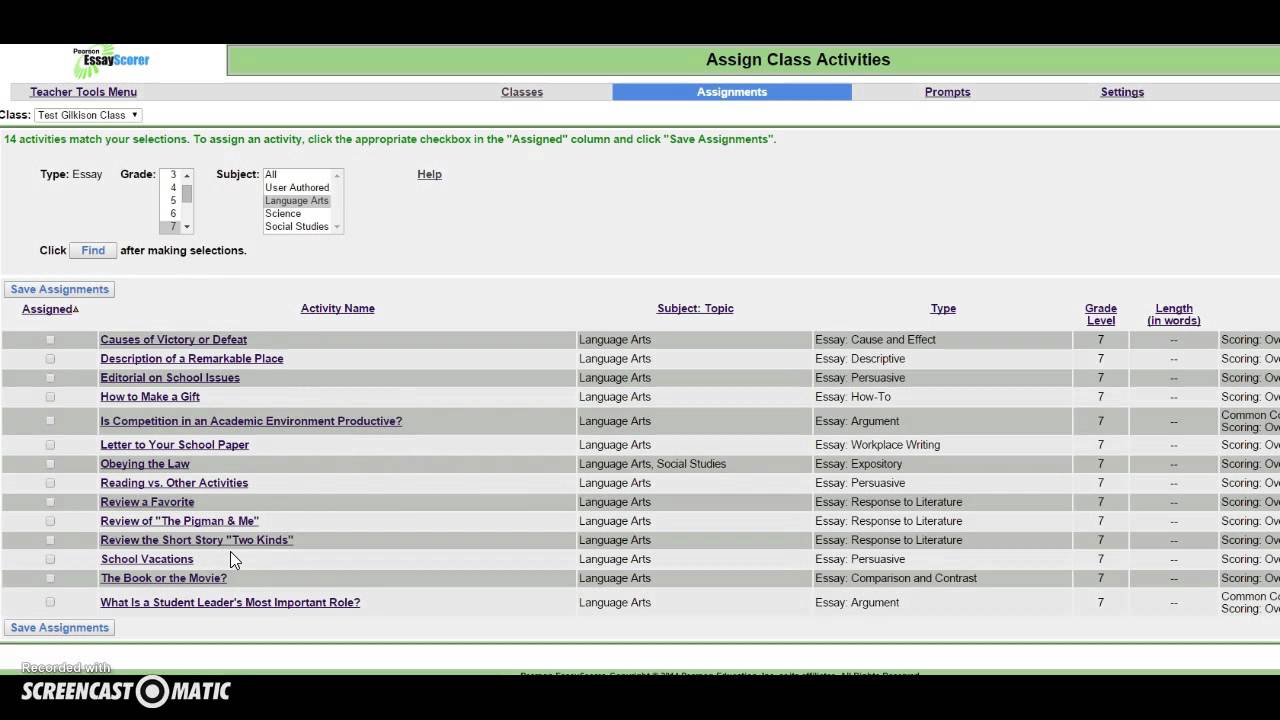Open Review the Short Story "Two Kinds"
This screenshot has height=720, width=1280.
(197, 540)
